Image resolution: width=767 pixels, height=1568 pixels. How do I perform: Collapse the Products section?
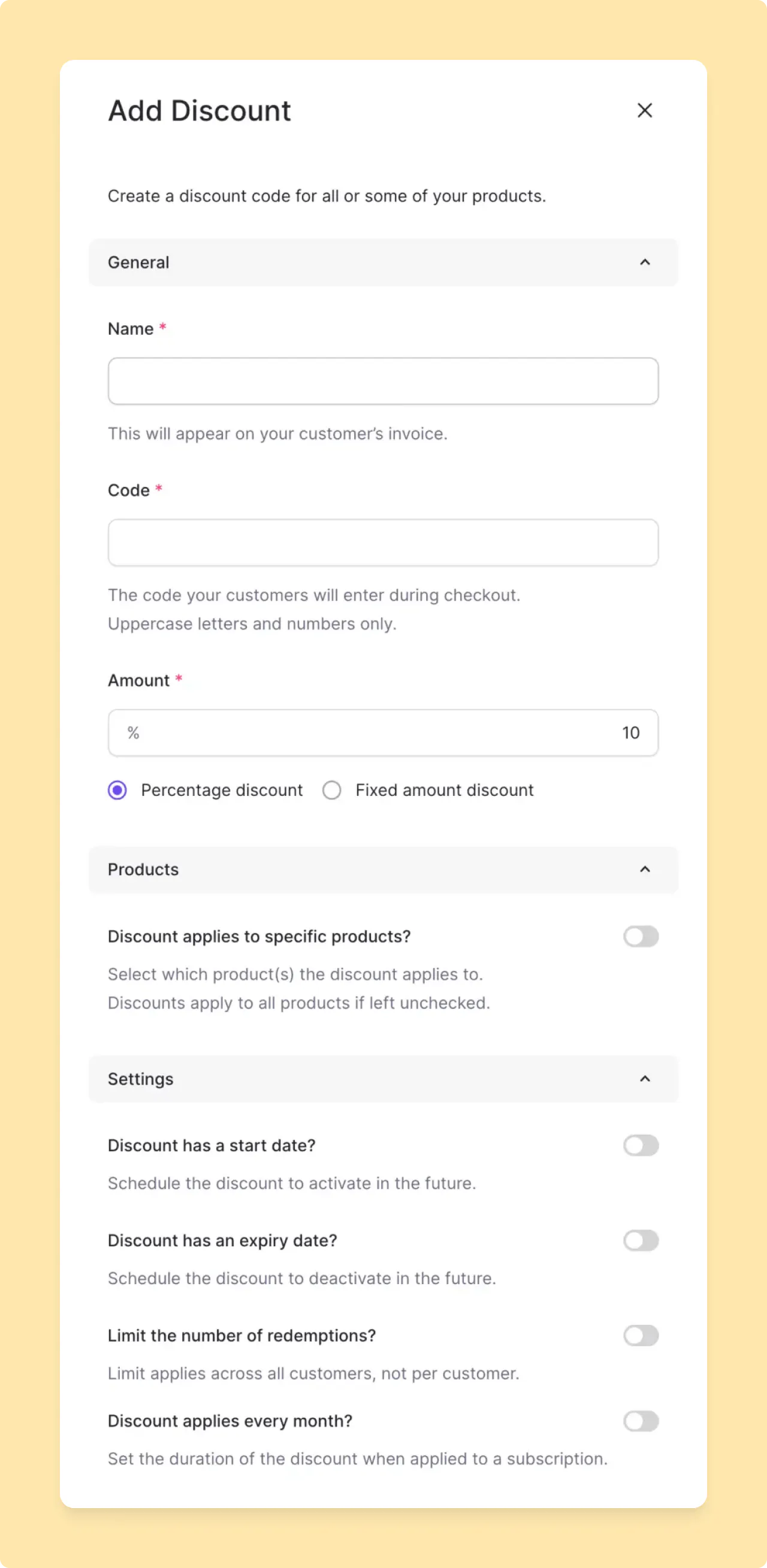(645, 869)
